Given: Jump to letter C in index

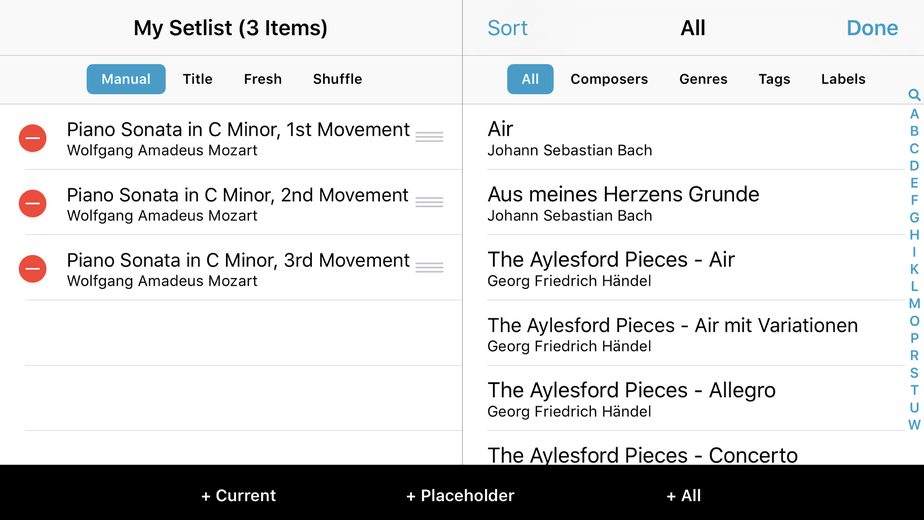Looking at the screenshot, I should [x=914, y=149].
